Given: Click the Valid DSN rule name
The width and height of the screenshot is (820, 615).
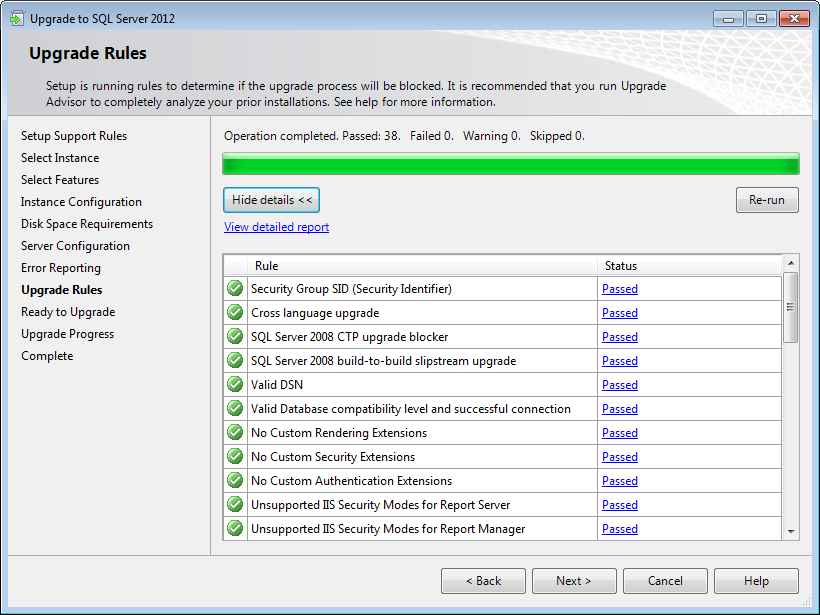Looking at the screenshot, I should (x=277, y=385).
